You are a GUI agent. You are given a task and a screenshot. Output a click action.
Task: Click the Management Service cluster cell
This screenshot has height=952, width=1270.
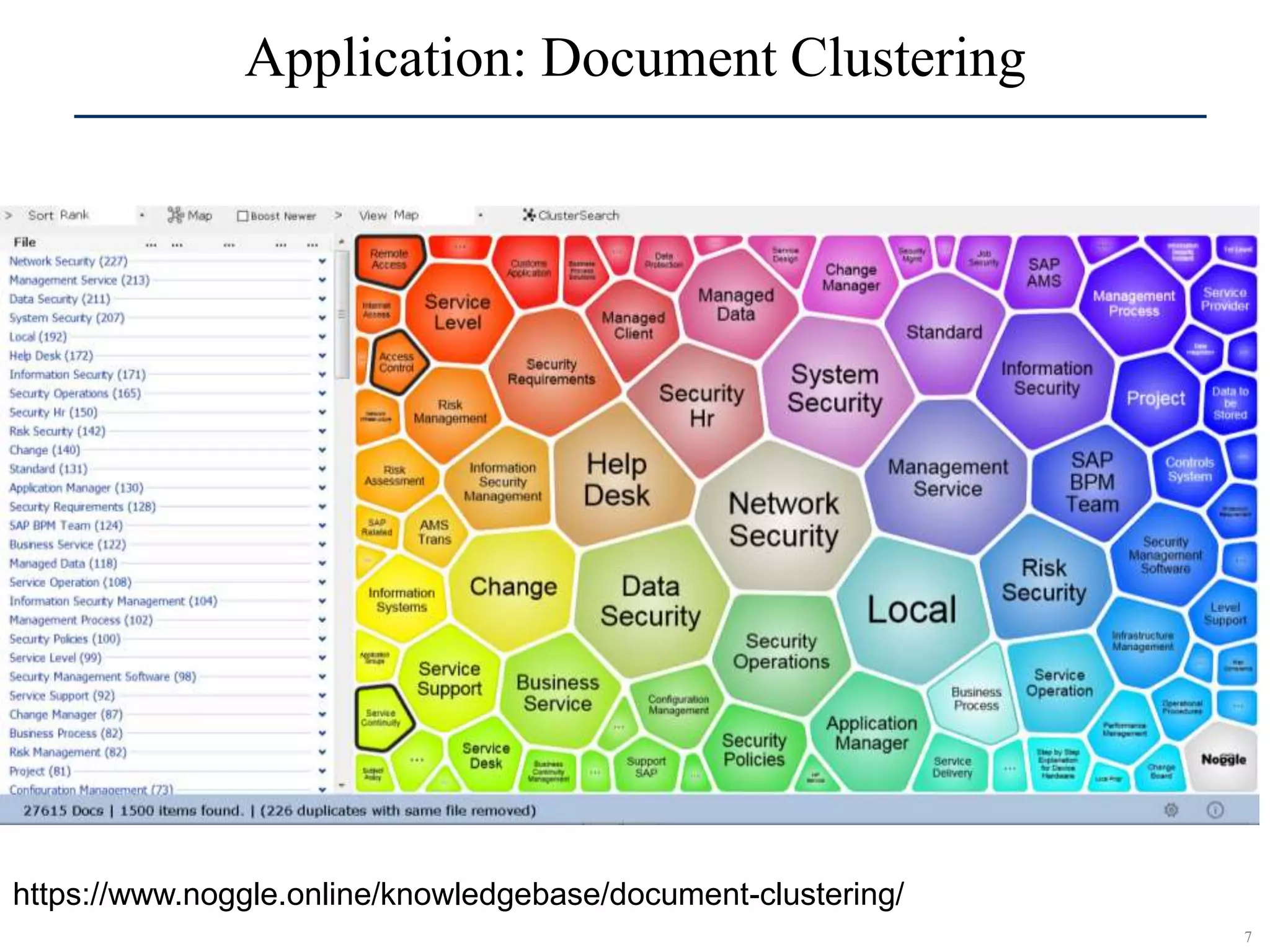click(948, 477)
